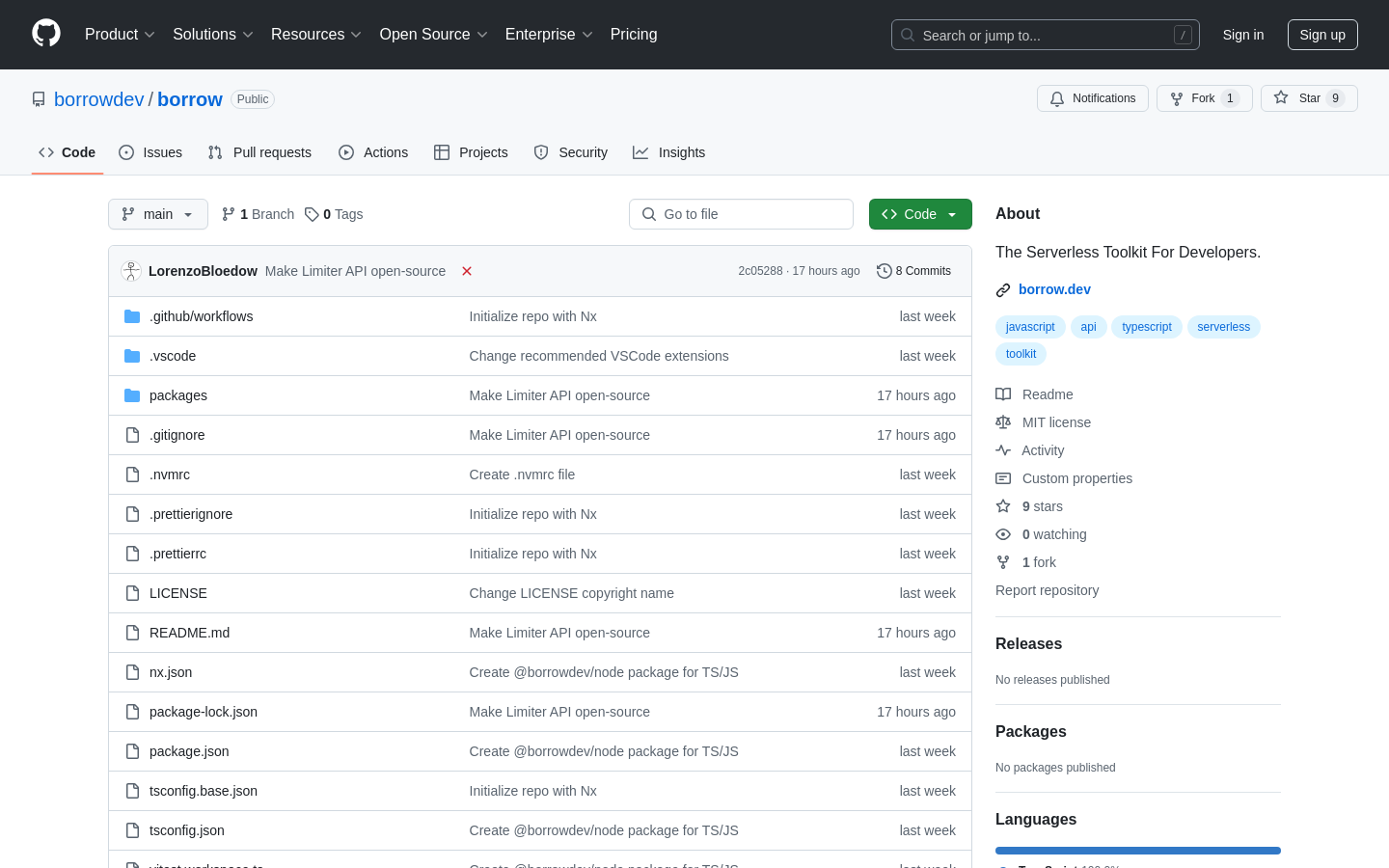Click the fork icon beside 1 fork
The width and height of the screenshot is (1389, 868).
click(1003, 562)
